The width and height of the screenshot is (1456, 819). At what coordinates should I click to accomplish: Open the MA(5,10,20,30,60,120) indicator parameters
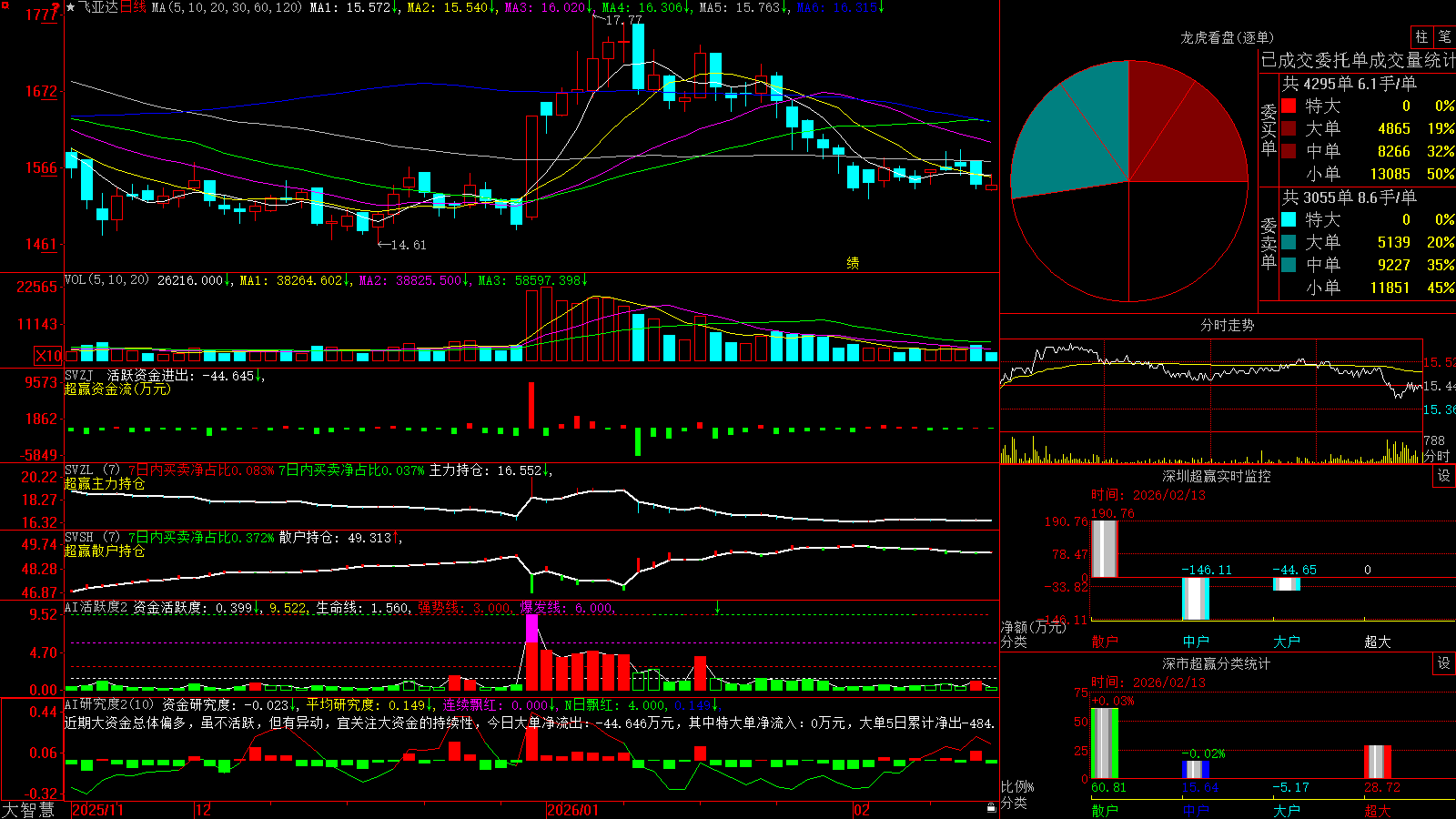pyautogui.click(x=227, y=7)
